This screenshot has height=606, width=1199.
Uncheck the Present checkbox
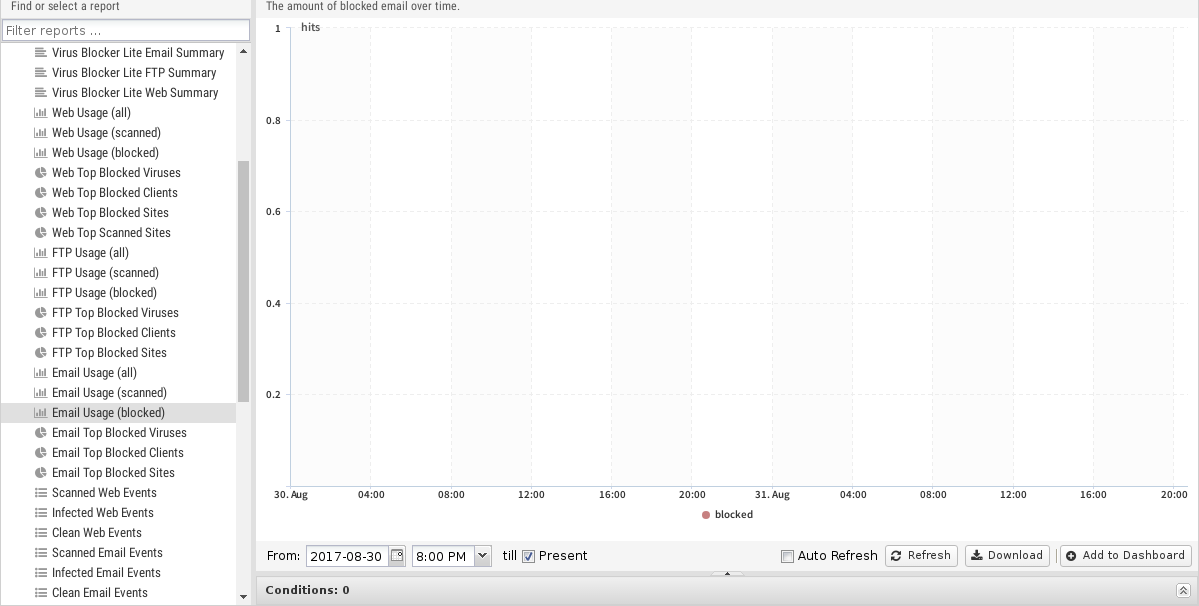click(x=528, y=556)
